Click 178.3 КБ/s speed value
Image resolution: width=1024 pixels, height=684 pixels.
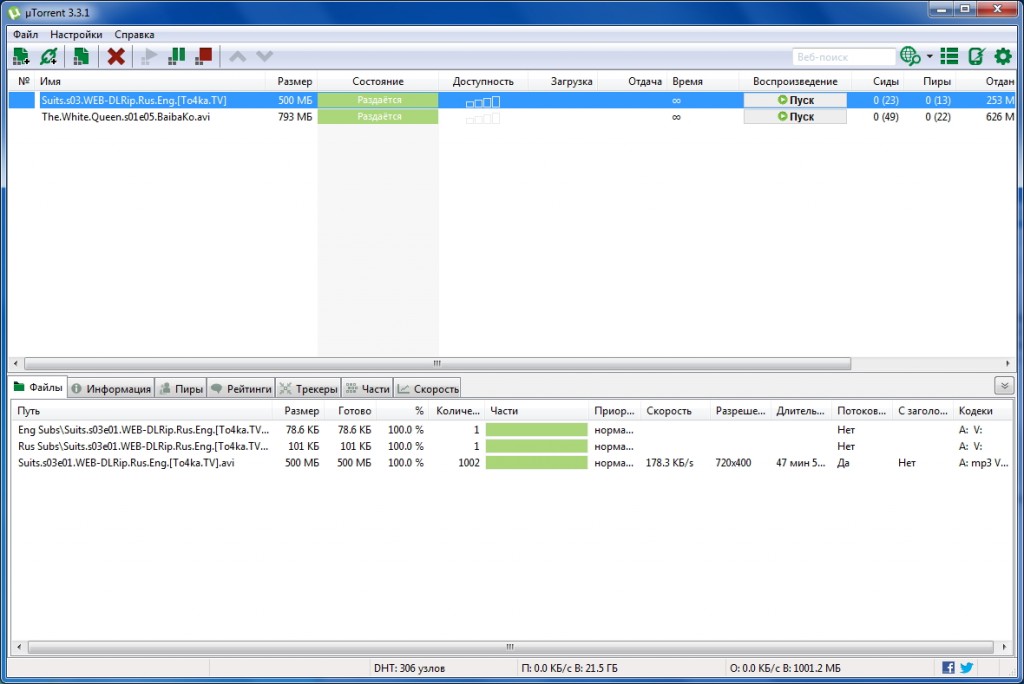[669, 463]
